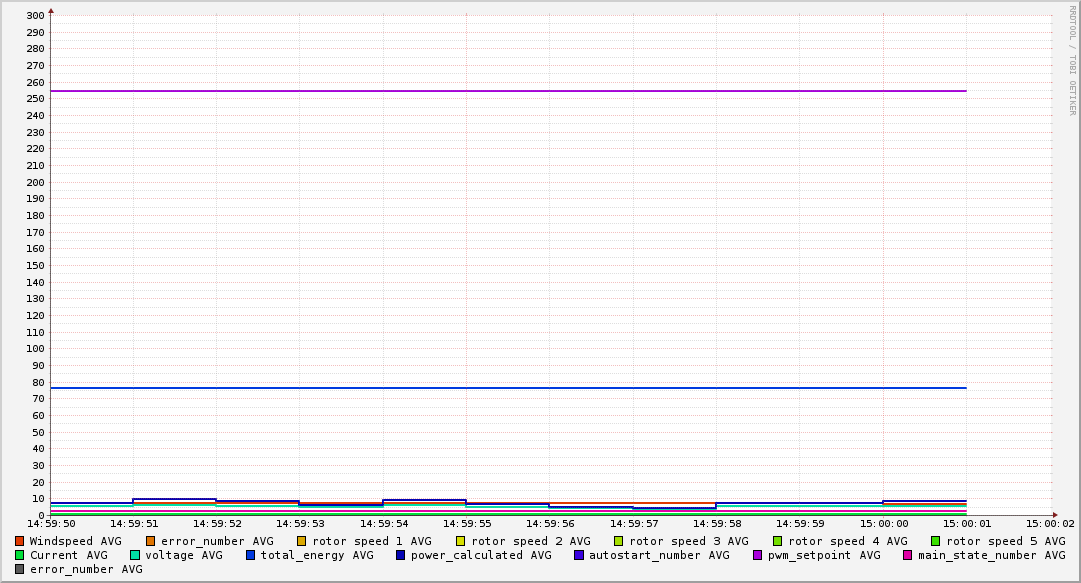
Task: Click the 14:59:58 time axis label
Action: (717, 524)
